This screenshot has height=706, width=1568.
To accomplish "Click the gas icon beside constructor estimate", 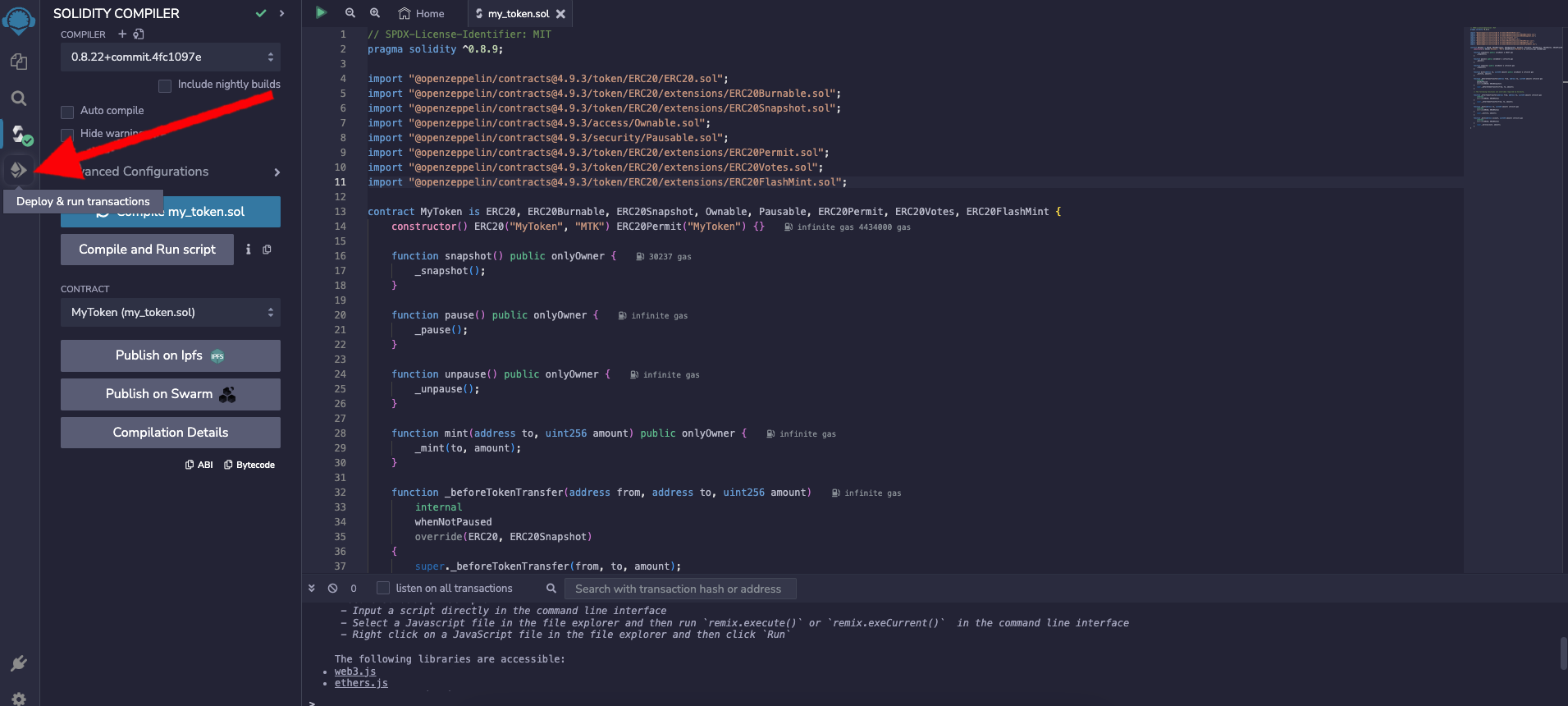I will [x=788, y=227].
